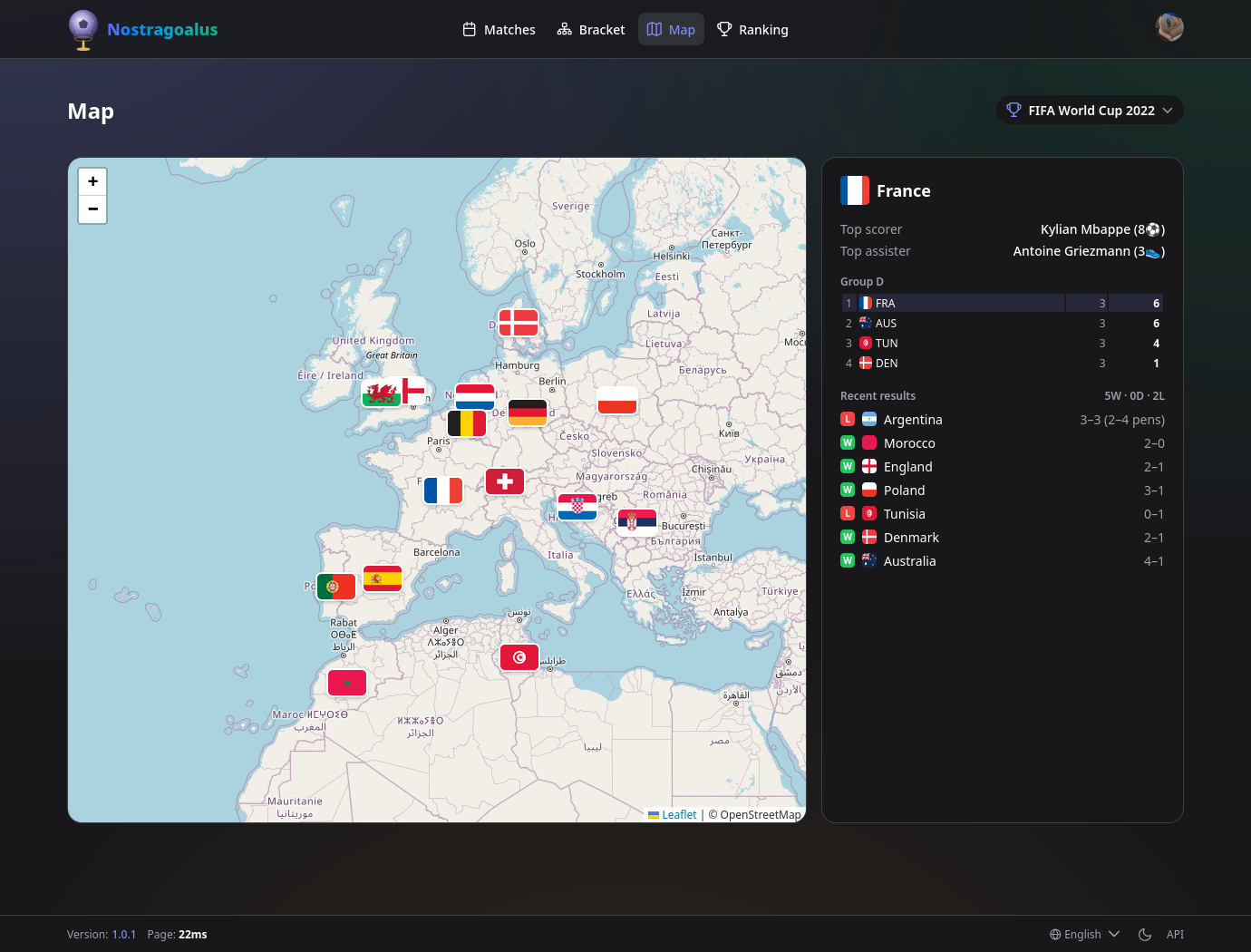The image size is (1251, 952).
Task: Select the England flag marker on map
Action: click(x=413, y=391)
